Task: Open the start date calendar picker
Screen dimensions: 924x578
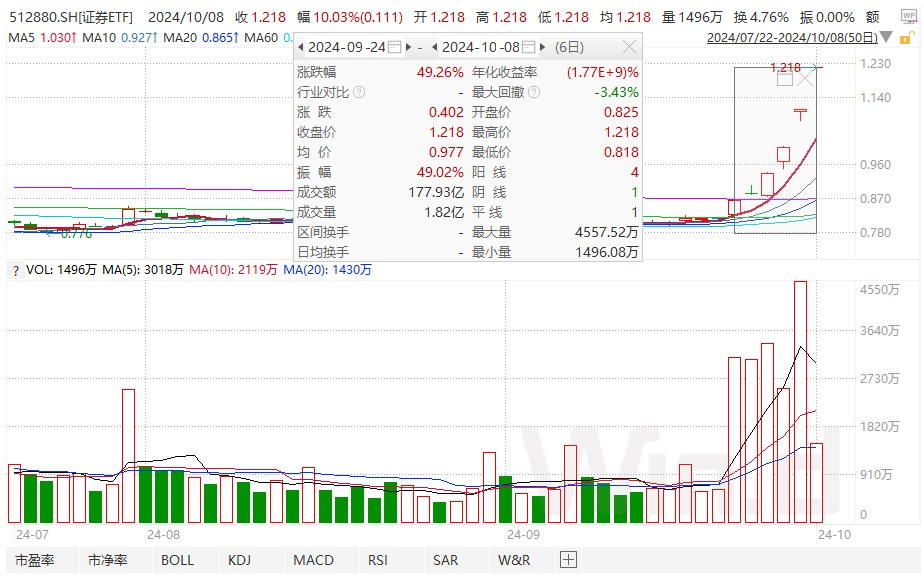Action: 395,47
